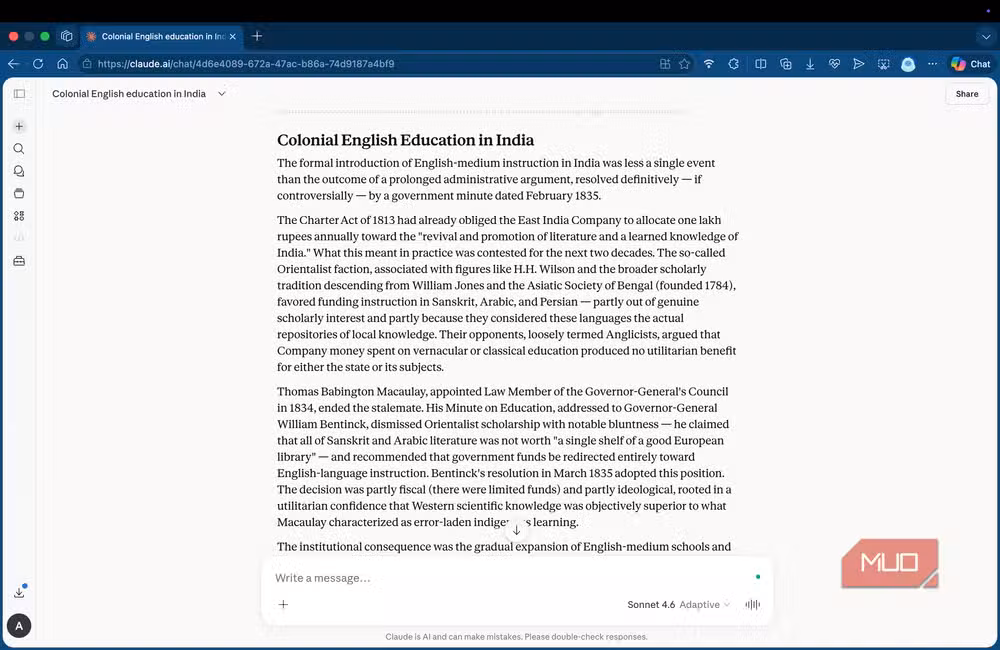Click the site info lock icon in address bar
This screenshot has height=650, width=1000.
(x=87, y=64)
